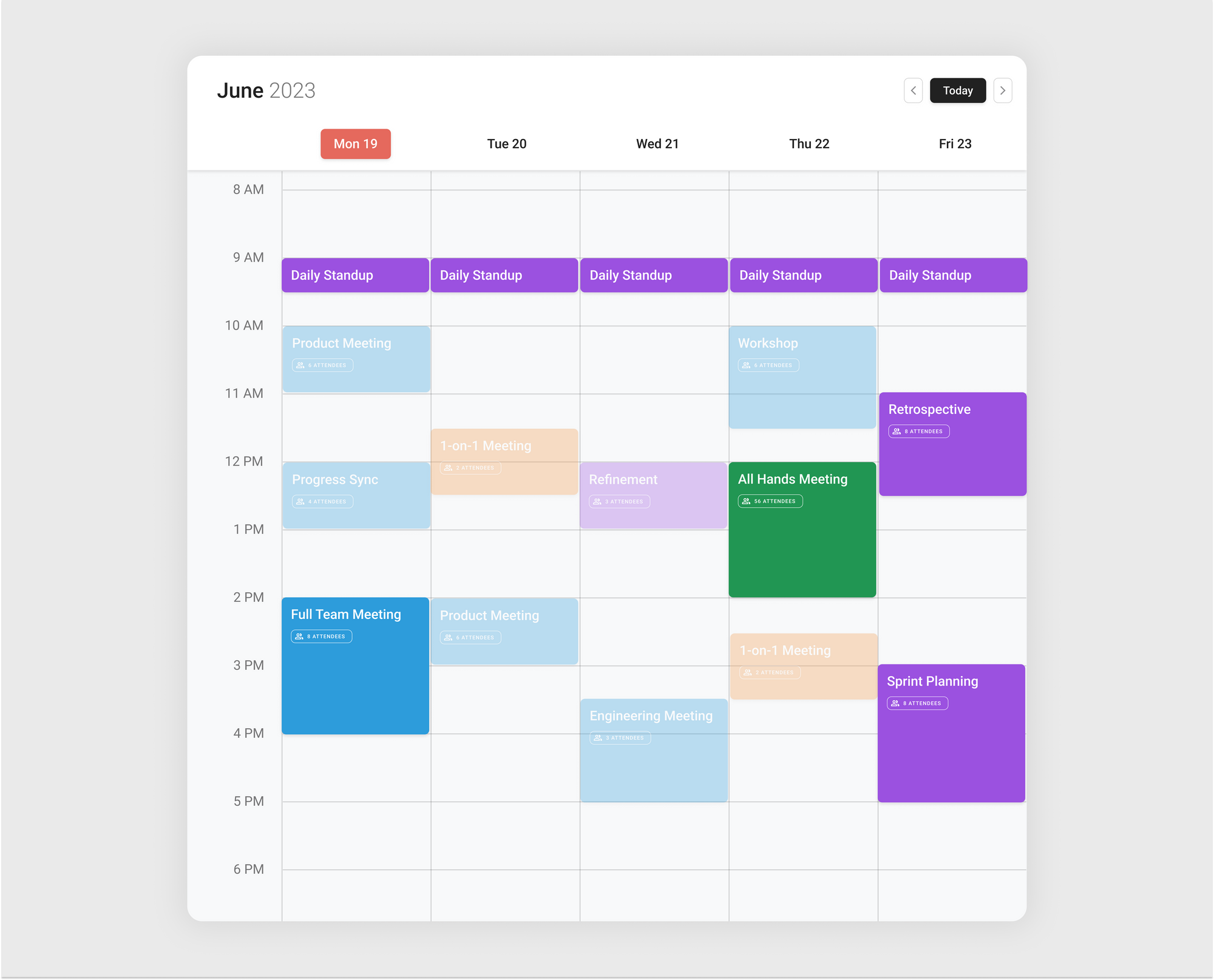Click the Today button to return to current date
Screen dimensions: 1214x980
(957, 90)
